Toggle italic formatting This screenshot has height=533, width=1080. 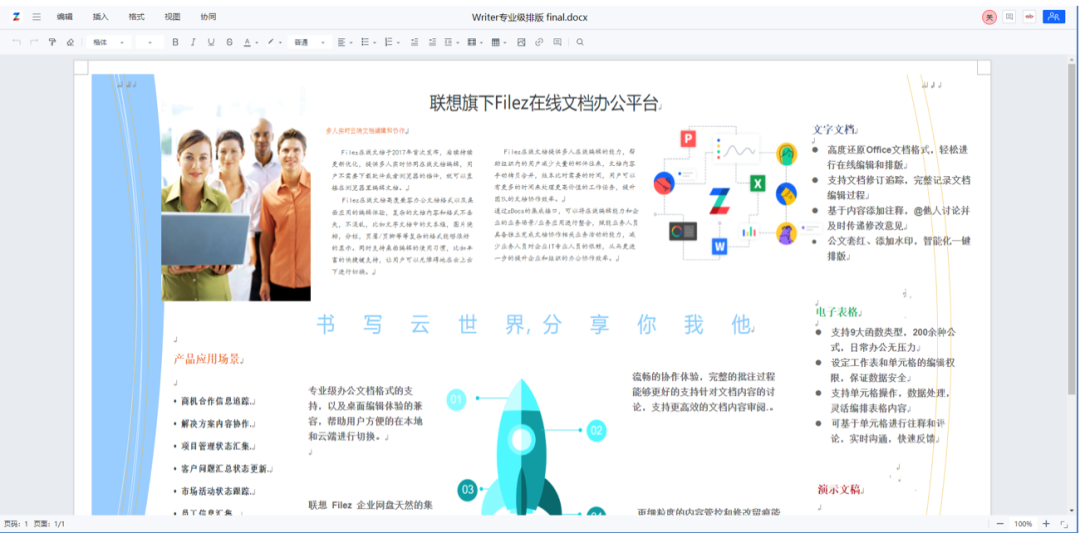point(193,42)
